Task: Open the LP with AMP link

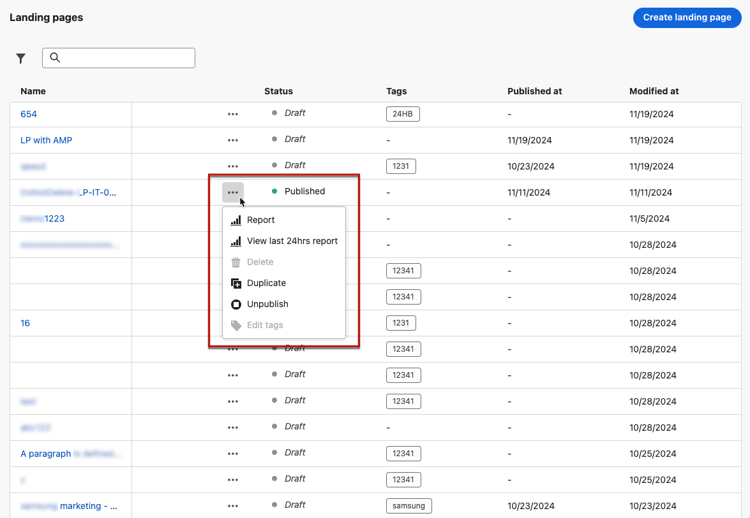Action: point(46,140)
